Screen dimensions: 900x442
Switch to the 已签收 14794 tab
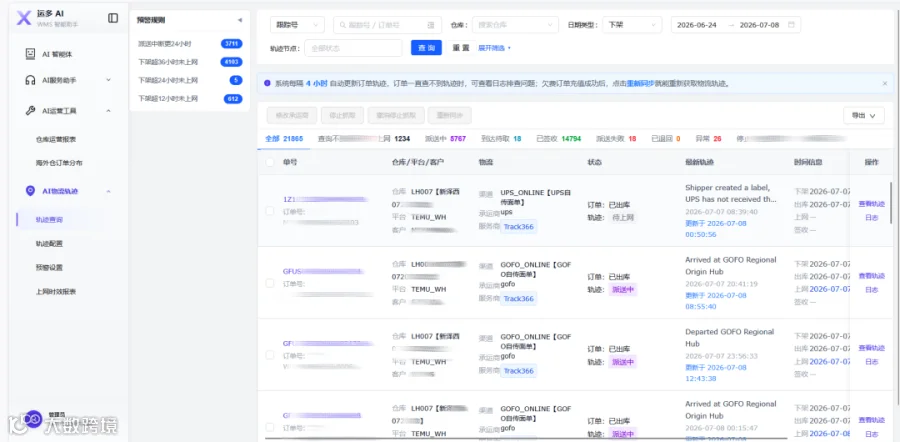coord(558,139)
